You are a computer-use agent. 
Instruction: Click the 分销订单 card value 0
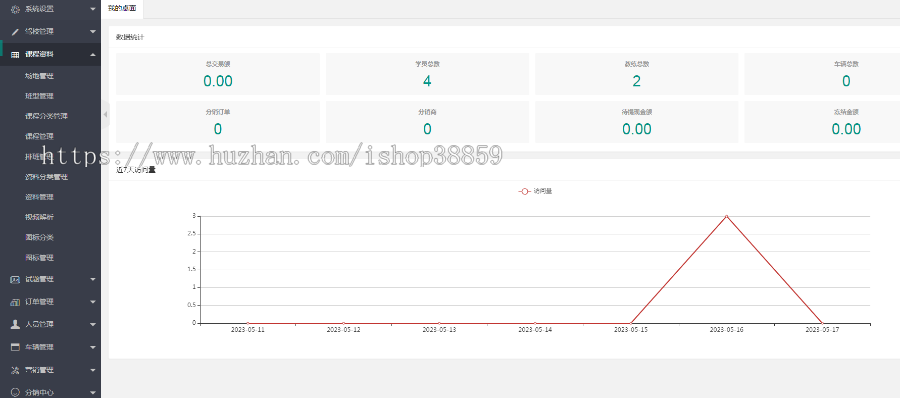(218, 129)
